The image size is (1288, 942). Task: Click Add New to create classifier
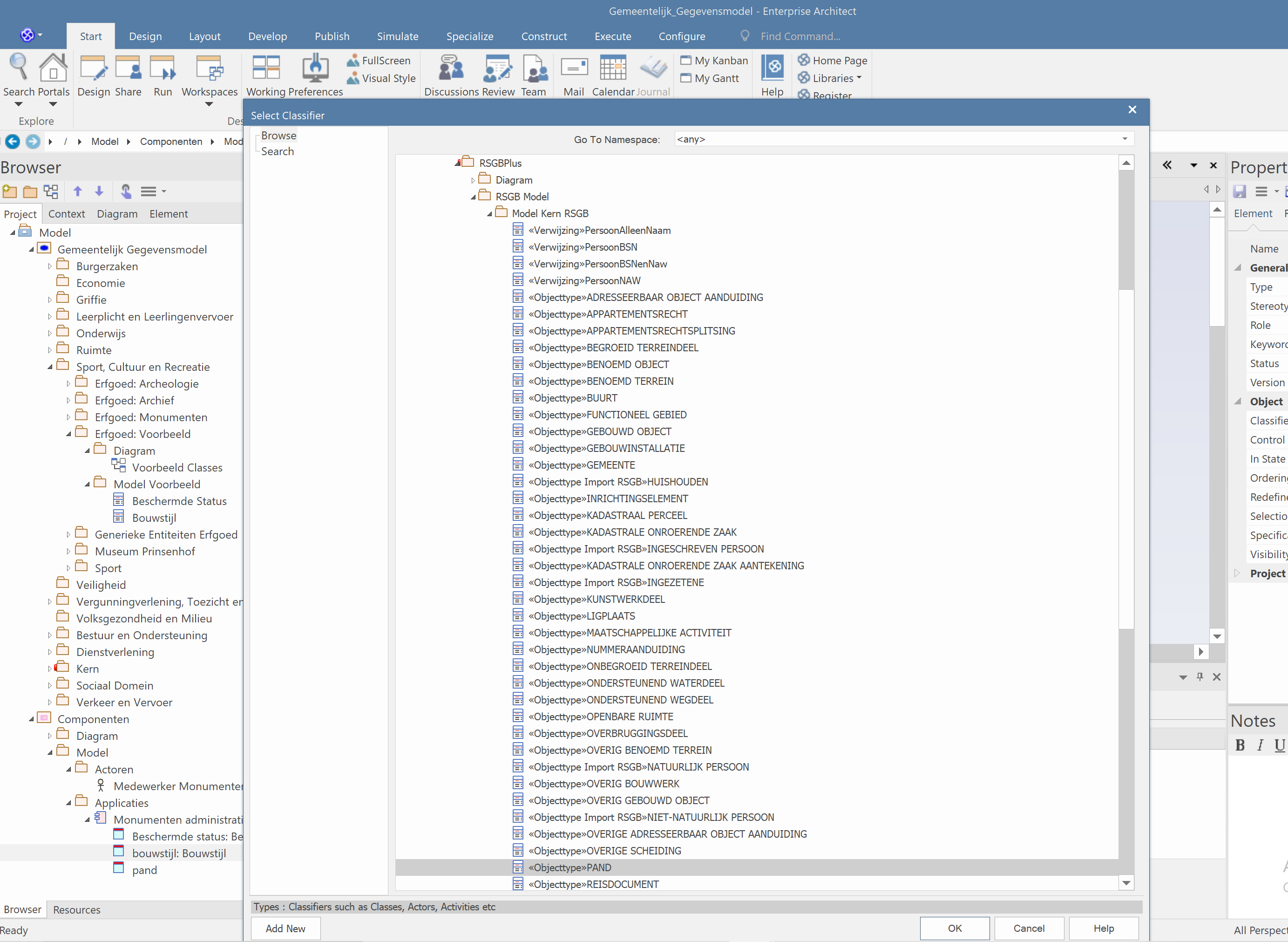tap(286, 928)
